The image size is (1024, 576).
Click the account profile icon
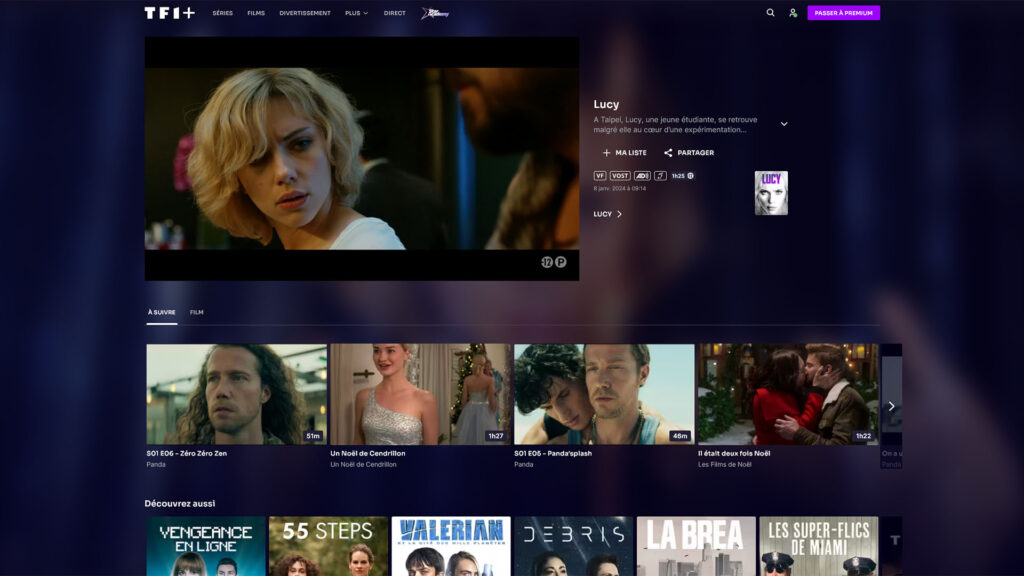(x=793, y=14)
